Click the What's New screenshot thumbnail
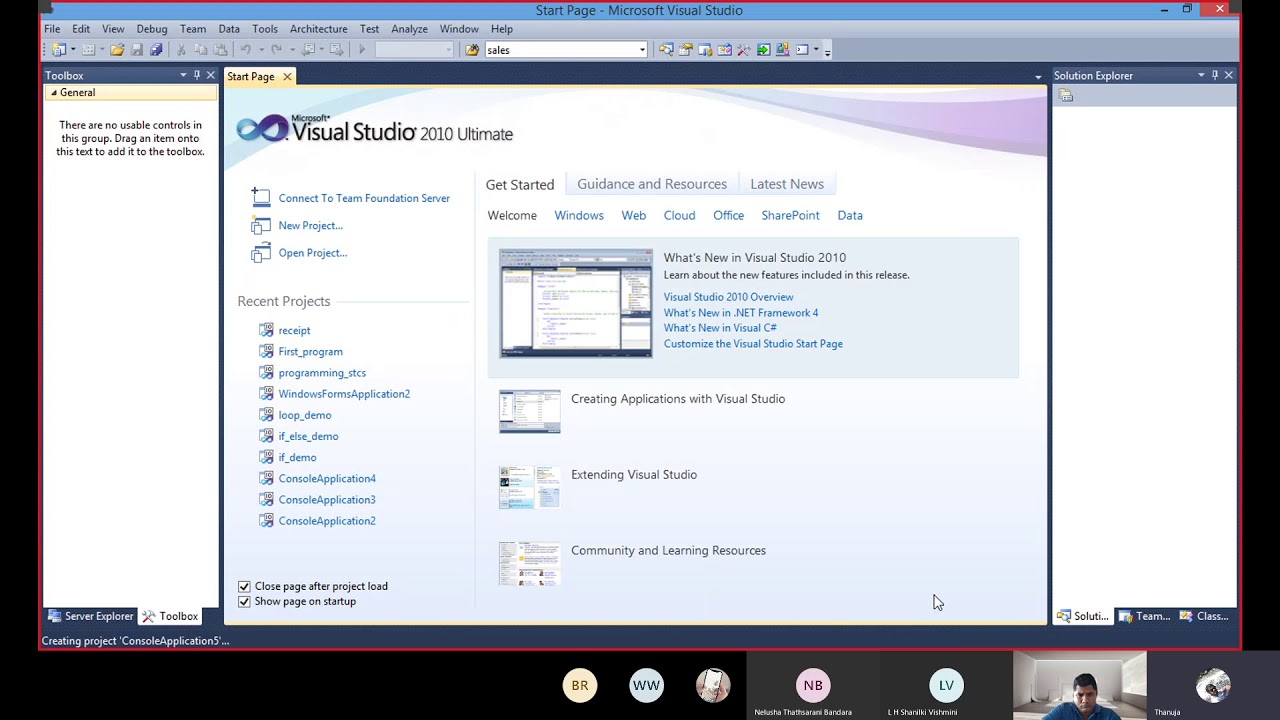The image size is (1280, 720). click(x=576, y=303)
